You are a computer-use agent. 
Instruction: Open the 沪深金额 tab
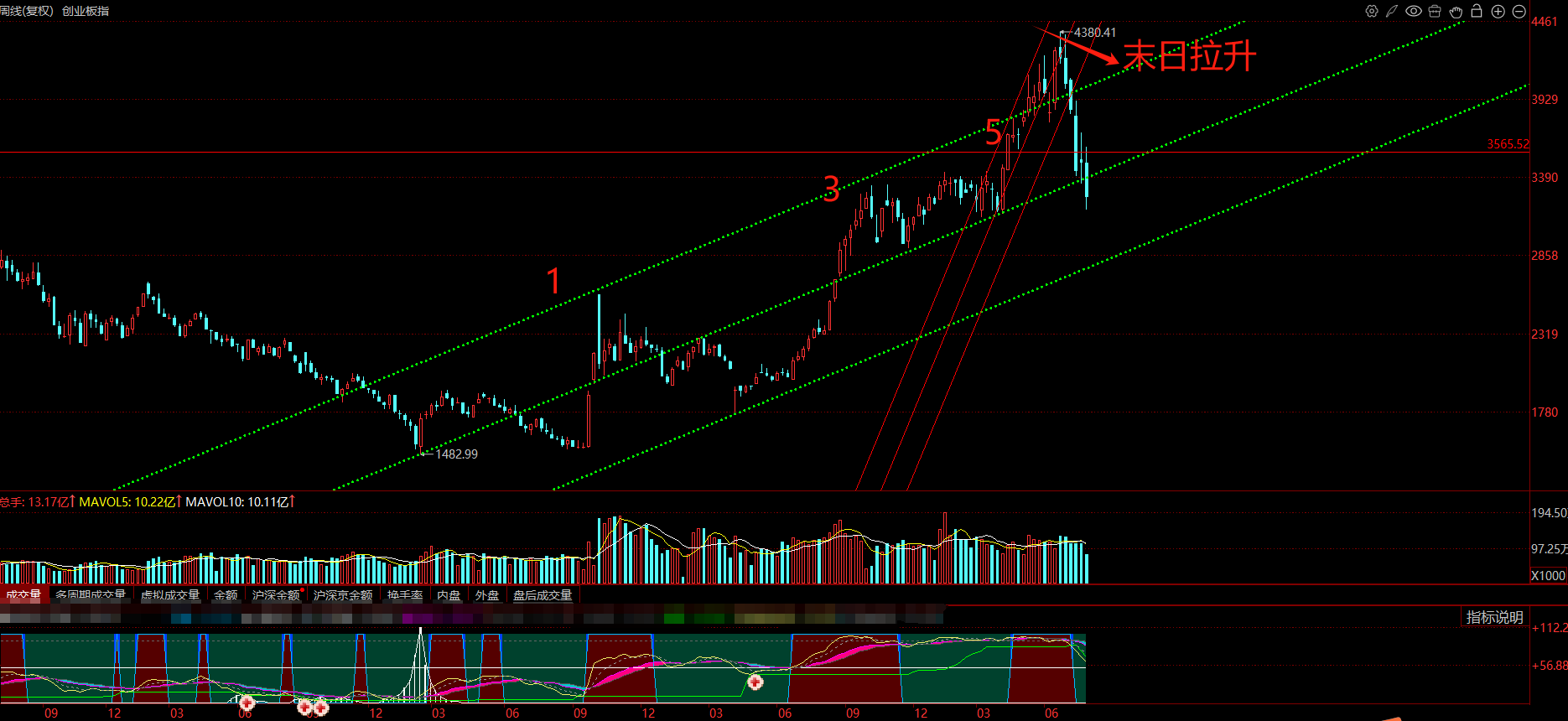tap(276, 595)
